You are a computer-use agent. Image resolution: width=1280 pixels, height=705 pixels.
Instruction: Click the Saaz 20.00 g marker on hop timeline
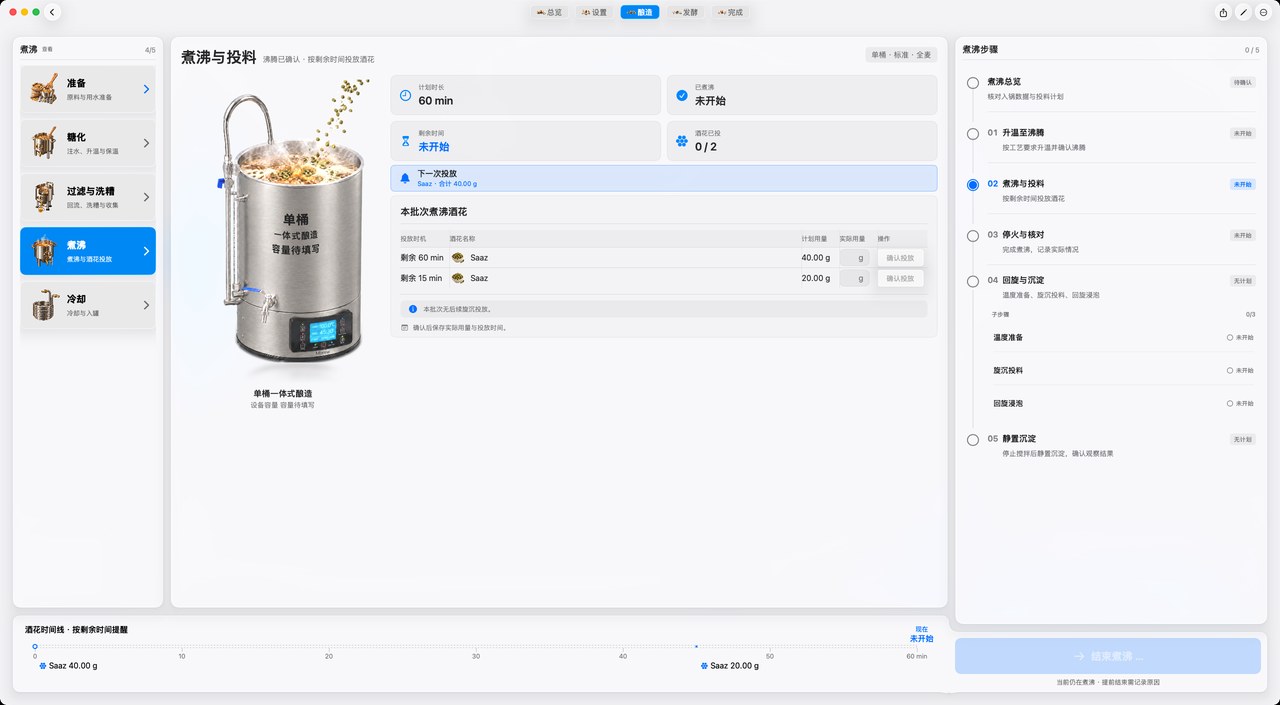pos(732,666)
